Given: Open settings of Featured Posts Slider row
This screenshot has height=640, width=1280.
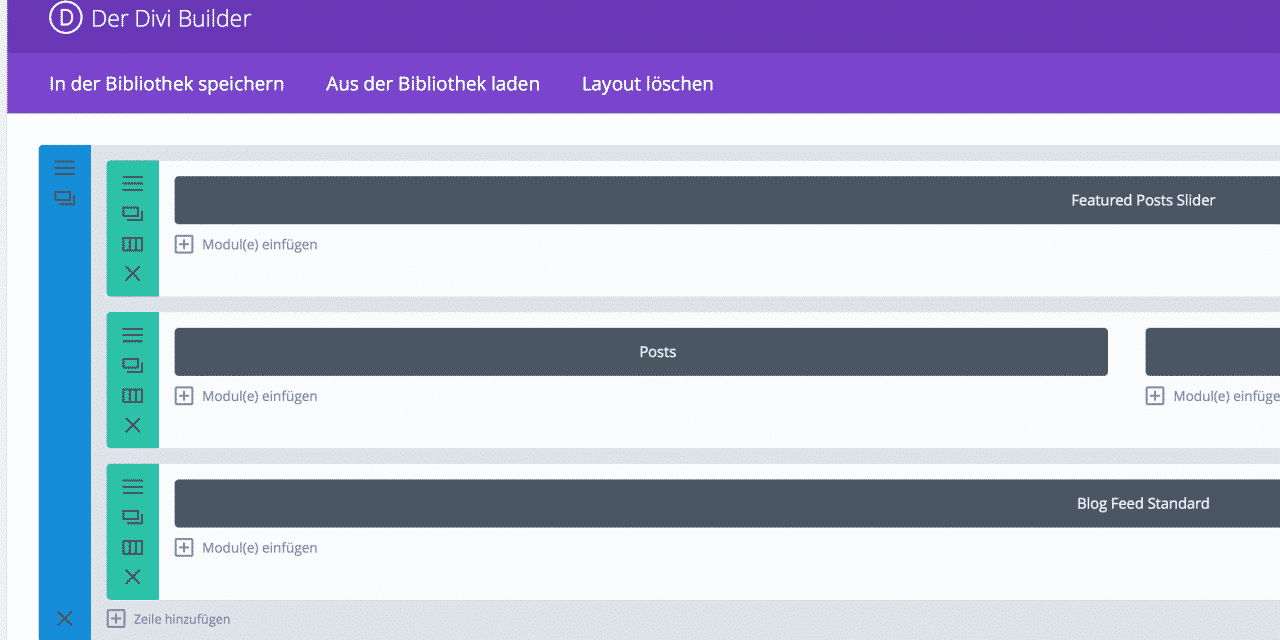Looking at the screenshot, I should [133, 184].
